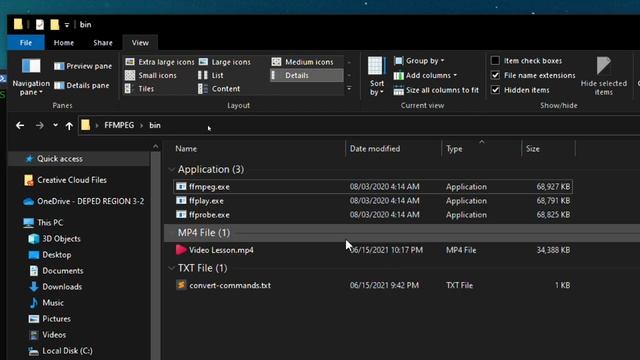Open the Group by dropdown
This screenshot has width=640, height=360.
click(419, 61)
